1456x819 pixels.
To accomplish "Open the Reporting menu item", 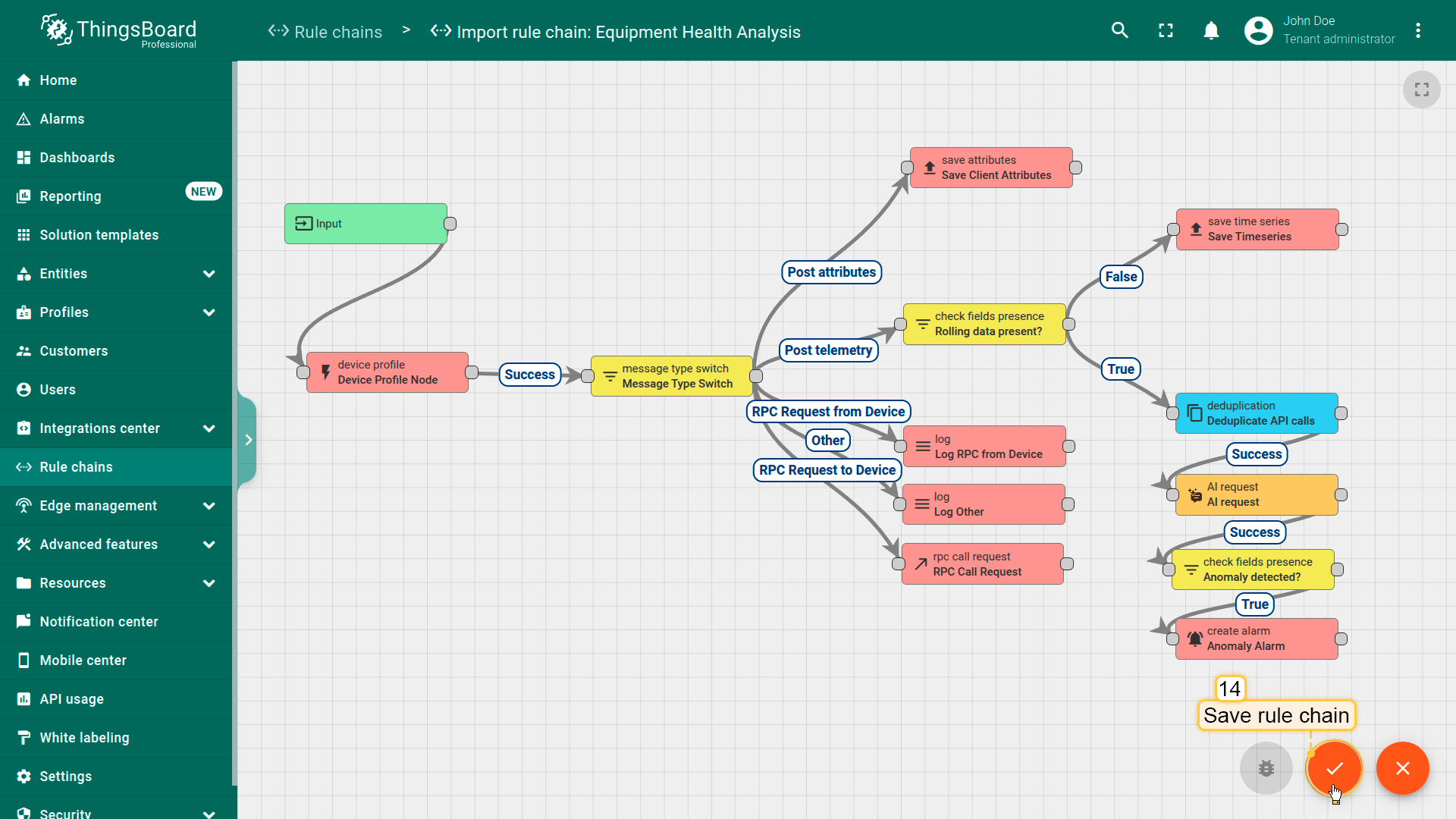I will click(116, 196).
